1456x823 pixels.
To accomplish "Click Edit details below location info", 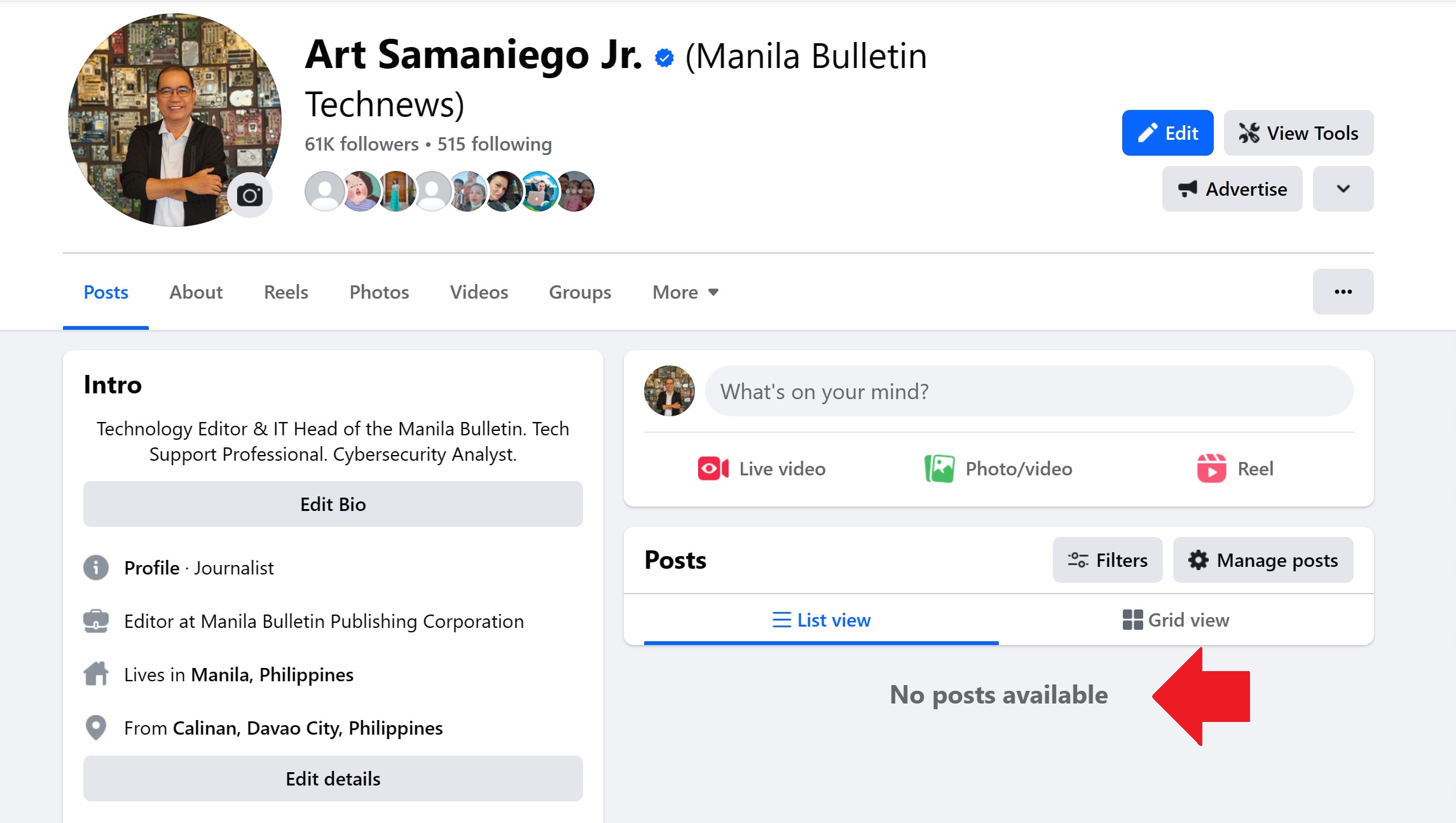I will [332, 778].
